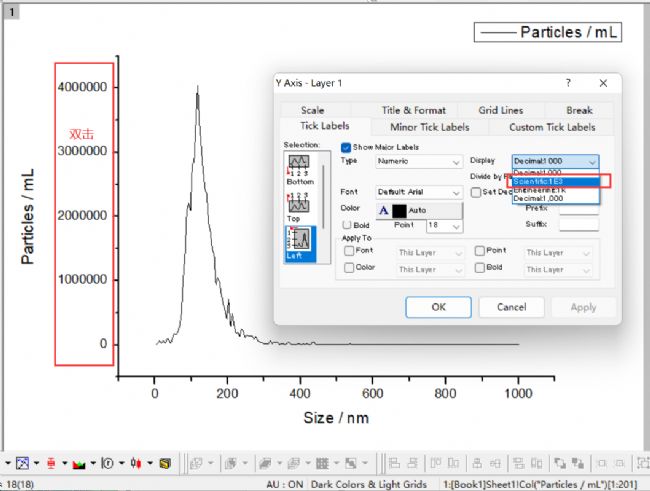Screen dimensions: 650x491
Task: Click the yellow 3D box toolbar icon
Action: 164,464
